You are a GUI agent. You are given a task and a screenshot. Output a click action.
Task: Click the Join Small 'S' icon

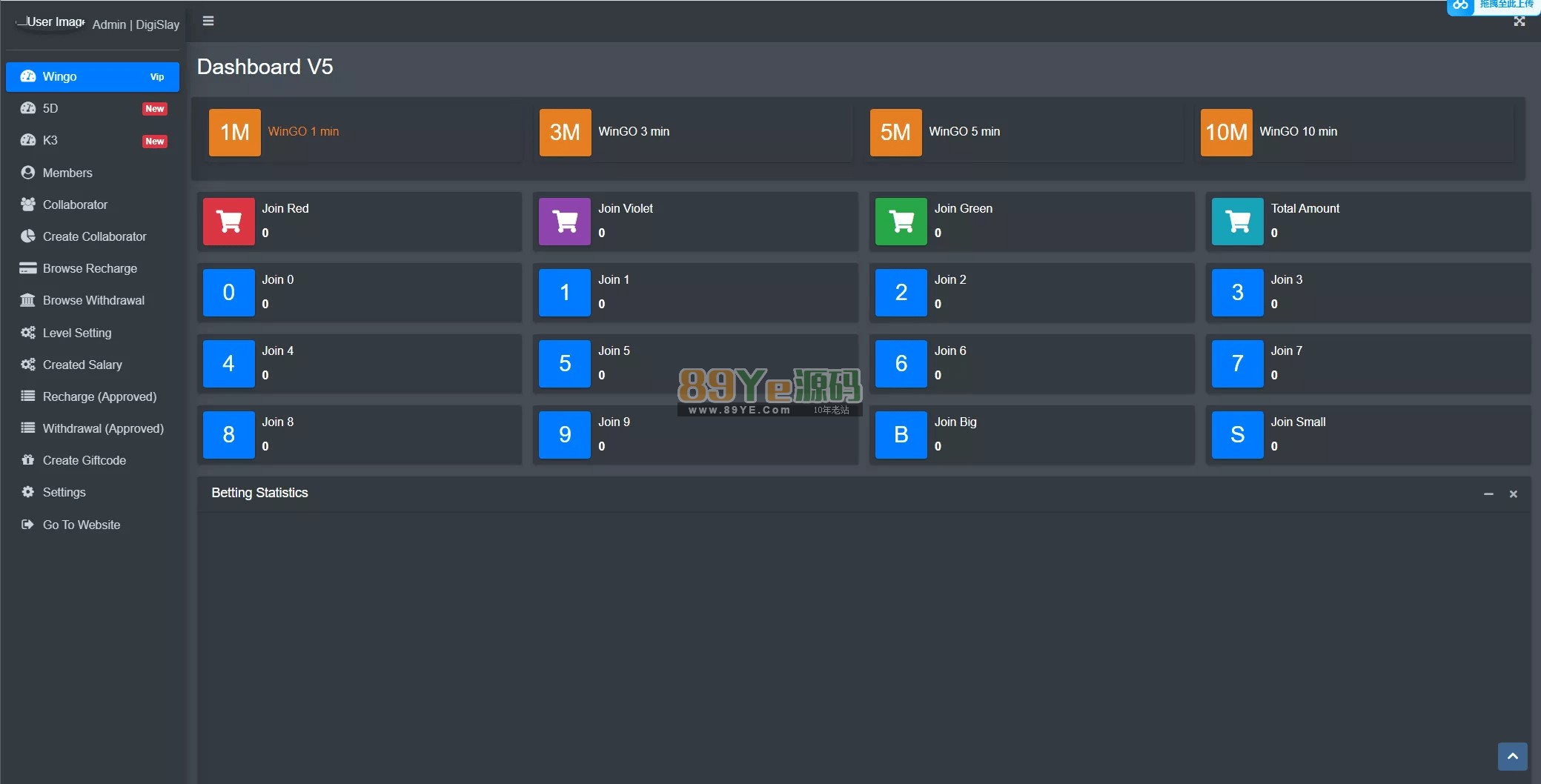click(1237, 434)
